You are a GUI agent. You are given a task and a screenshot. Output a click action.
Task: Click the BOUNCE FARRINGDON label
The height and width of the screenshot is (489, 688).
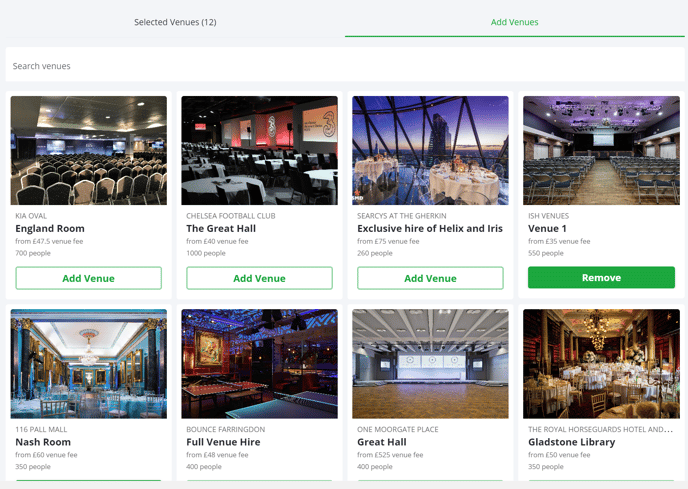pos(226,429)
